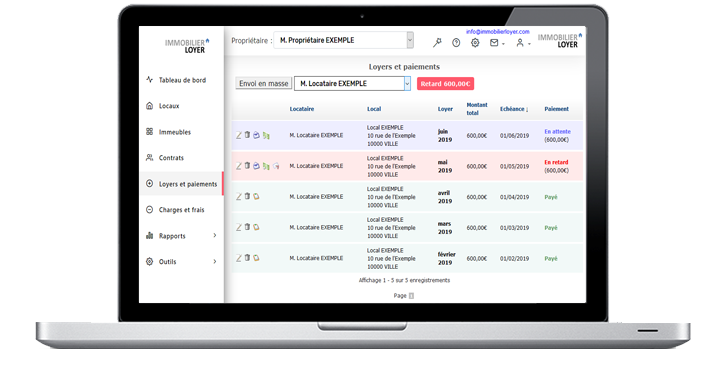
Task: Sort by Loyer column
Action: (445, 109)
